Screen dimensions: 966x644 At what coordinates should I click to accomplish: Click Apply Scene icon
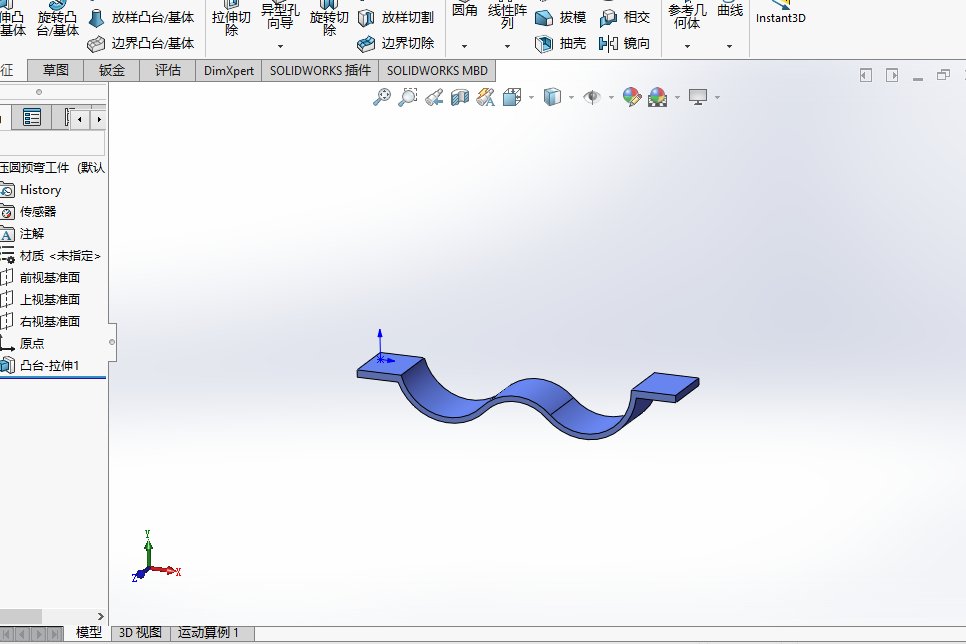coord(657,97)
